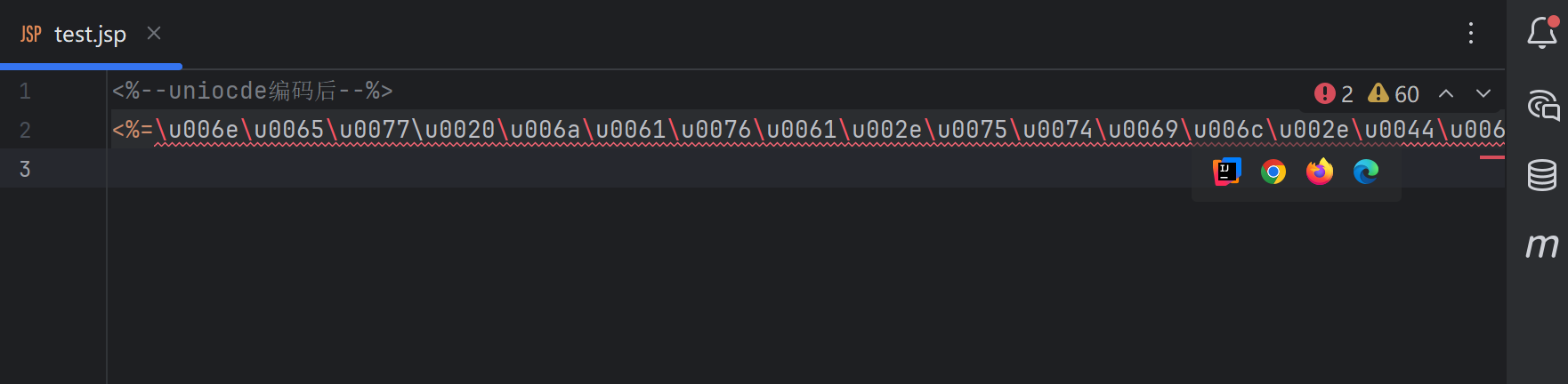Viewport: 1568px width, 384px height.
Task: Click the JSP file icon on the tab
Action: click(31, 34)
